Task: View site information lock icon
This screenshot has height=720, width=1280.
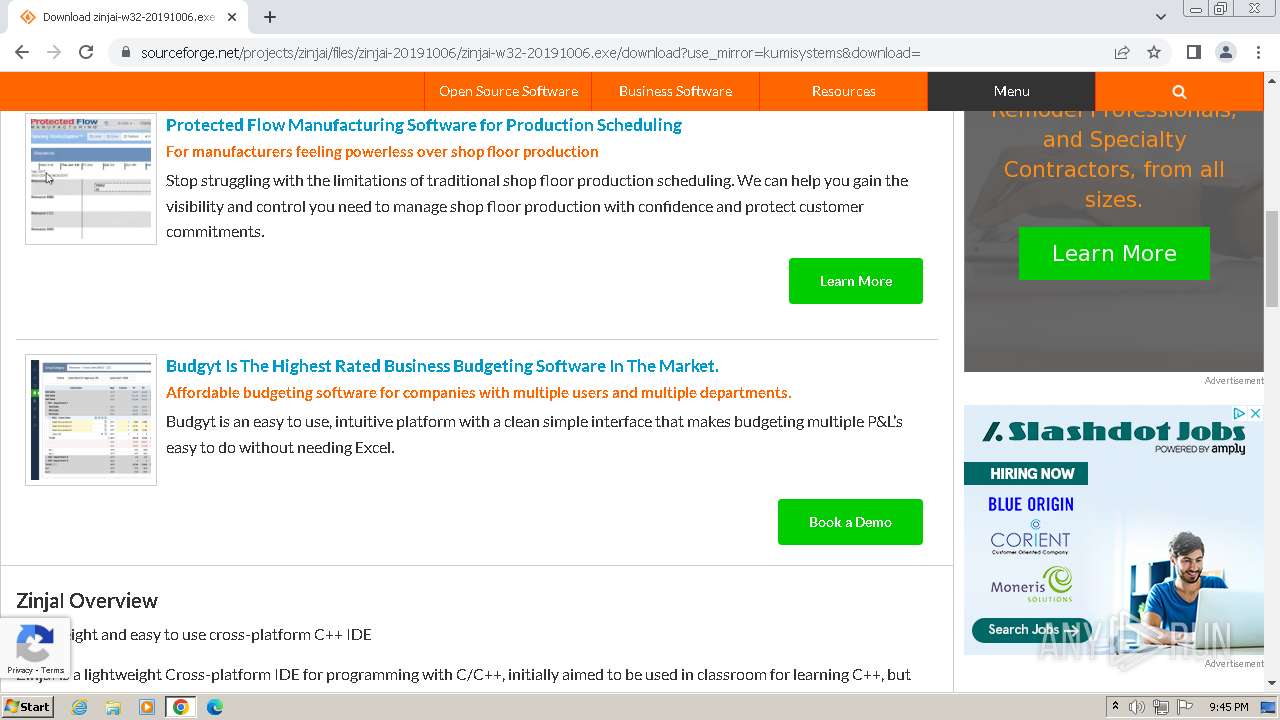Action: [125, 52]
